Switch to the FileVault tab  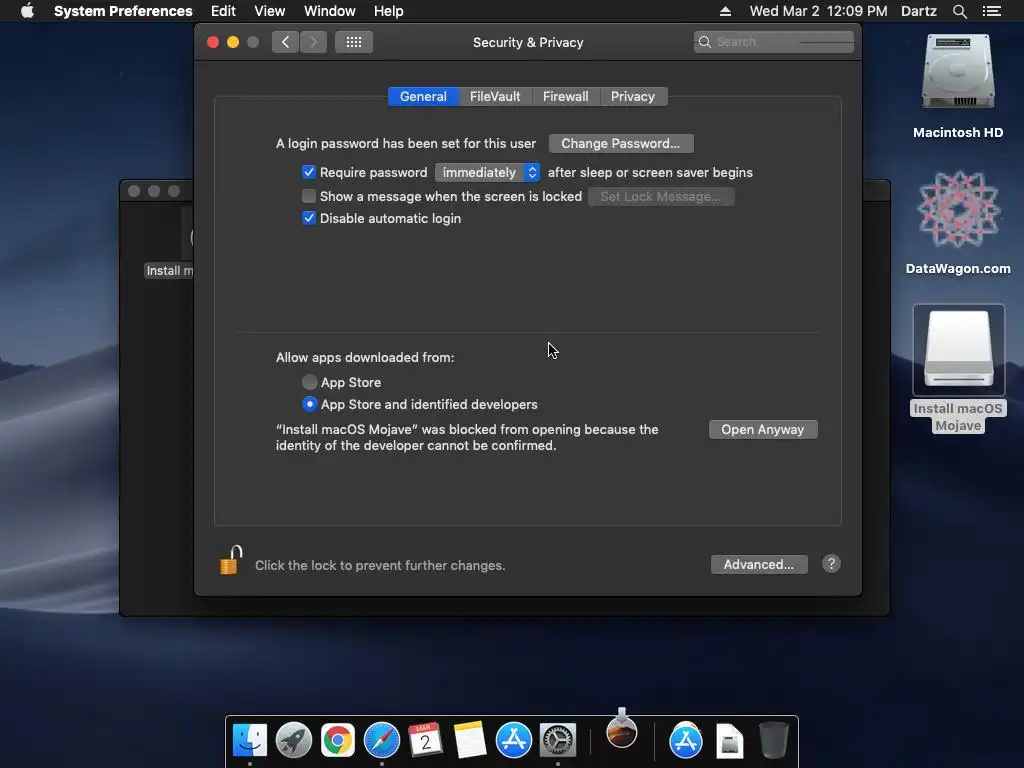coord(495,97)
